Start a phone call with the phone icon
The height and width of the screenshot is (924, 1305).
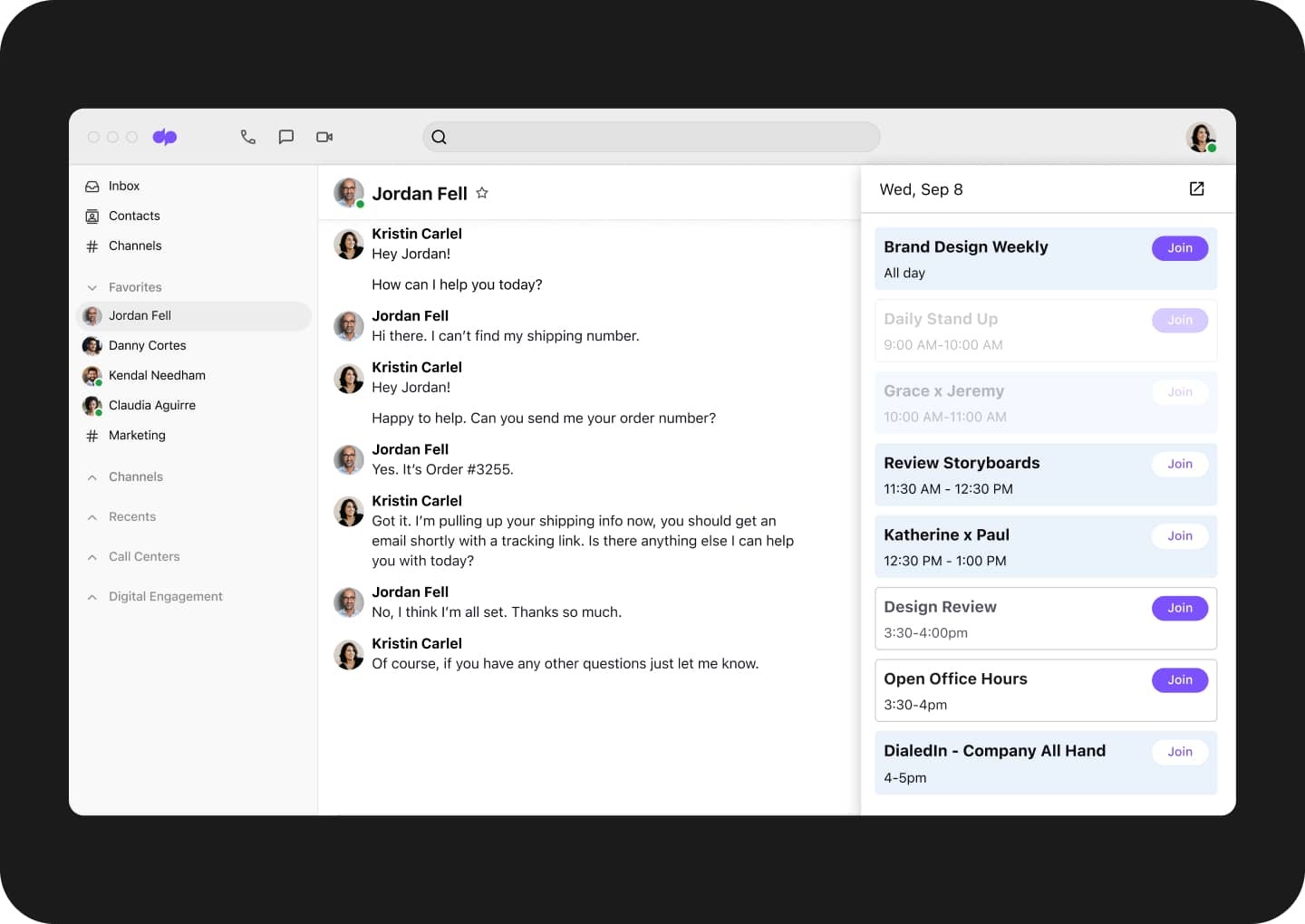[247, 137]
